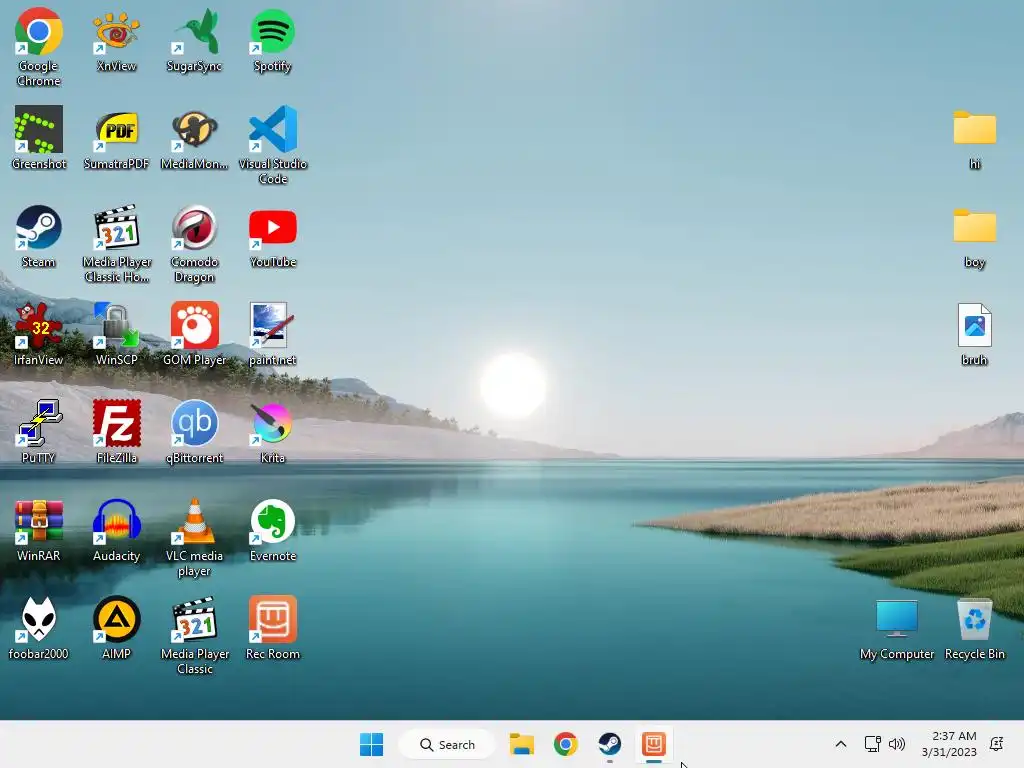The image size is (1024, 768).
Task: Click the Evernote desktop shortcut
Action: pyautogui.click(x=272, y=530)
